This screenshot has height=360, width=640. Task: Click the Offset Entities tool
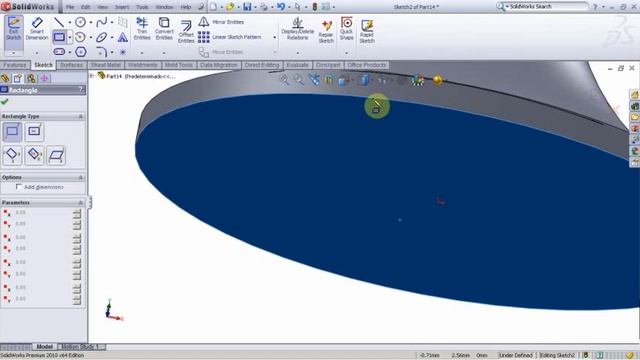(x=186, y=31)
